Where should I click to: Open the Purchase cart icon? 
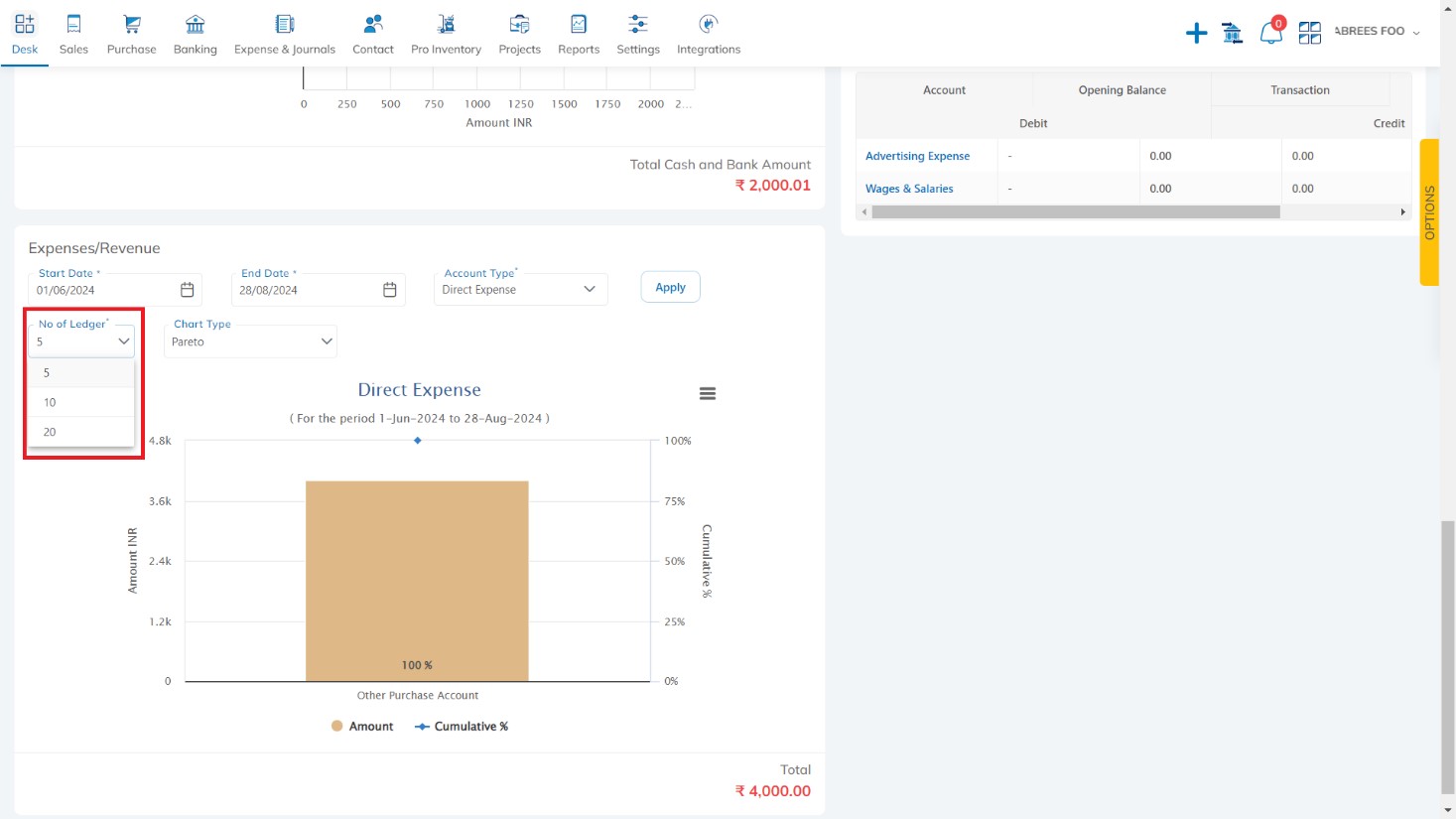[x=132, y=24]
